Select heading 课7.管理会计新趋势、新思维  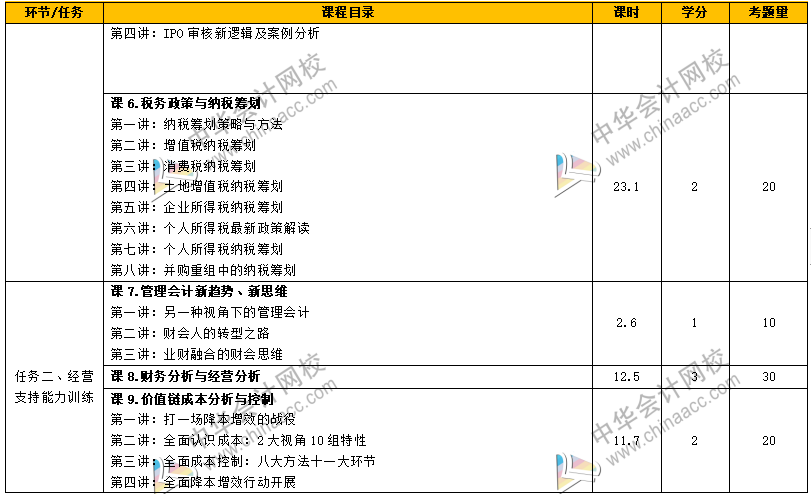(x=199, y=291)
